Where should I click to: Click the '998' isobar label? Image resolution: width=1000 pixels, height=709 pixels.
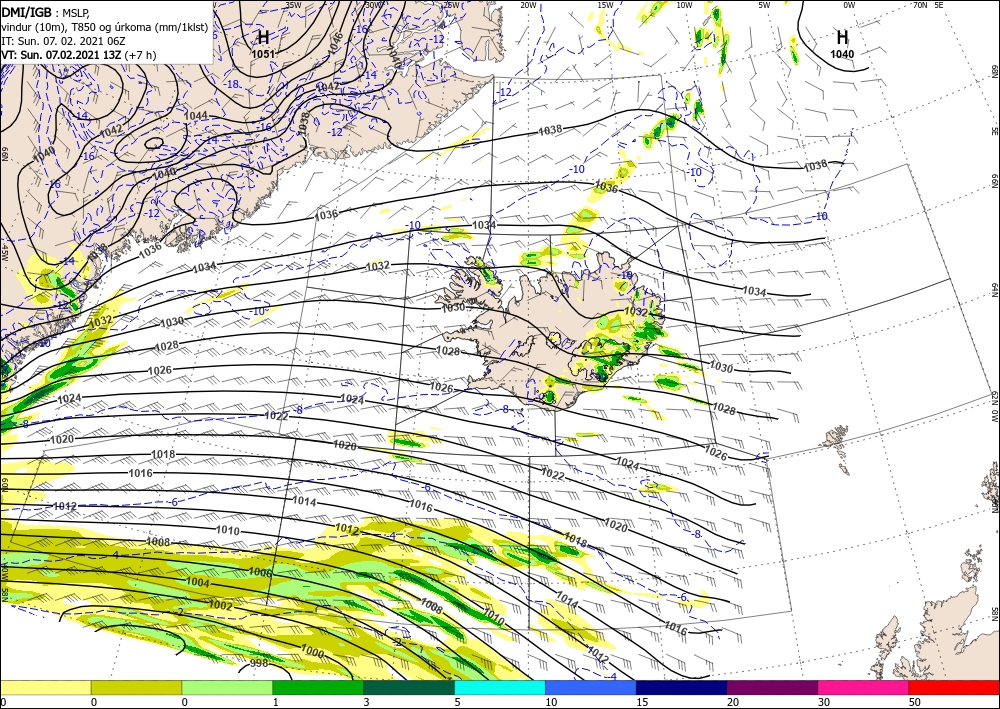[x=258, y=663]
